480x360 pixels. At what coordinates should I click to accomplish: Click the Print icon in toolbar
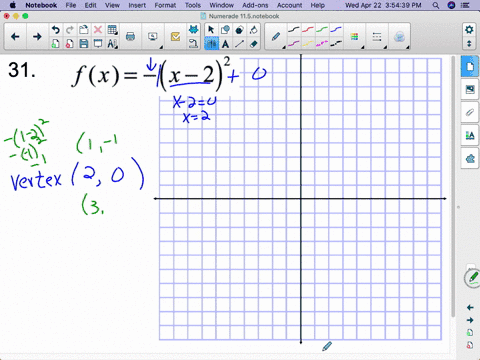click(x=130, y=37)
